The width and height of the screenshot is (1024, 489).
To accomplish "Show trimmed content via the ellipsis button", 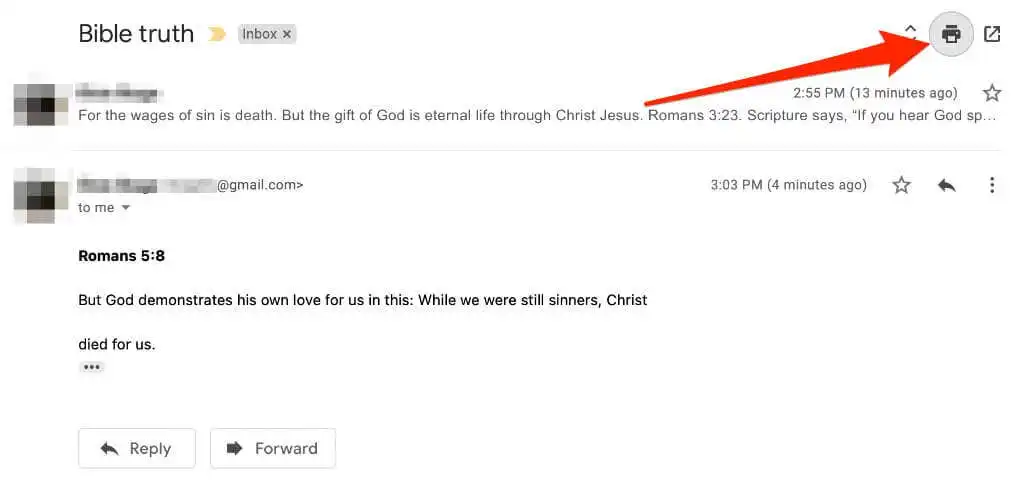I will 92,367.
